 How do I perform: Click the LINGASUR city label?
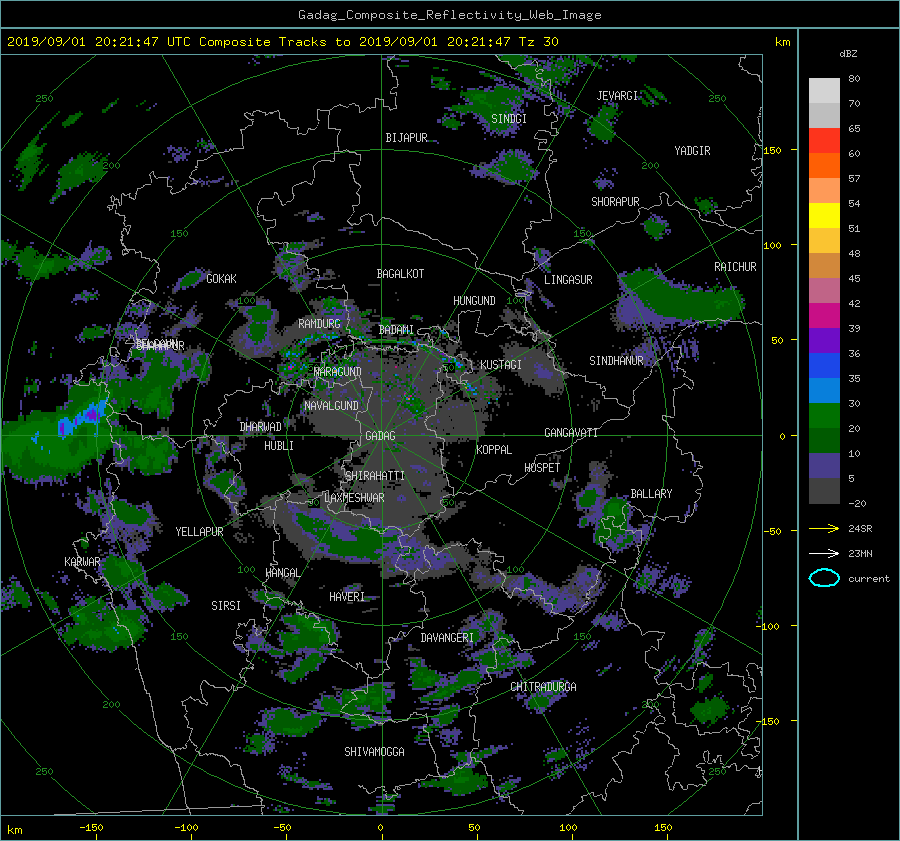pos(568,280)
